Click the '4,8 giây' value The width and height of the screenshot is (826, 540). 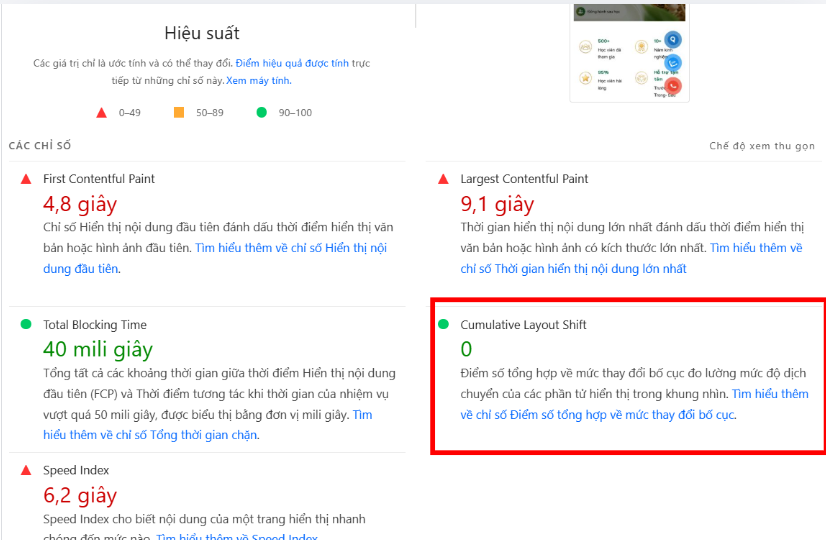(80, 204)
